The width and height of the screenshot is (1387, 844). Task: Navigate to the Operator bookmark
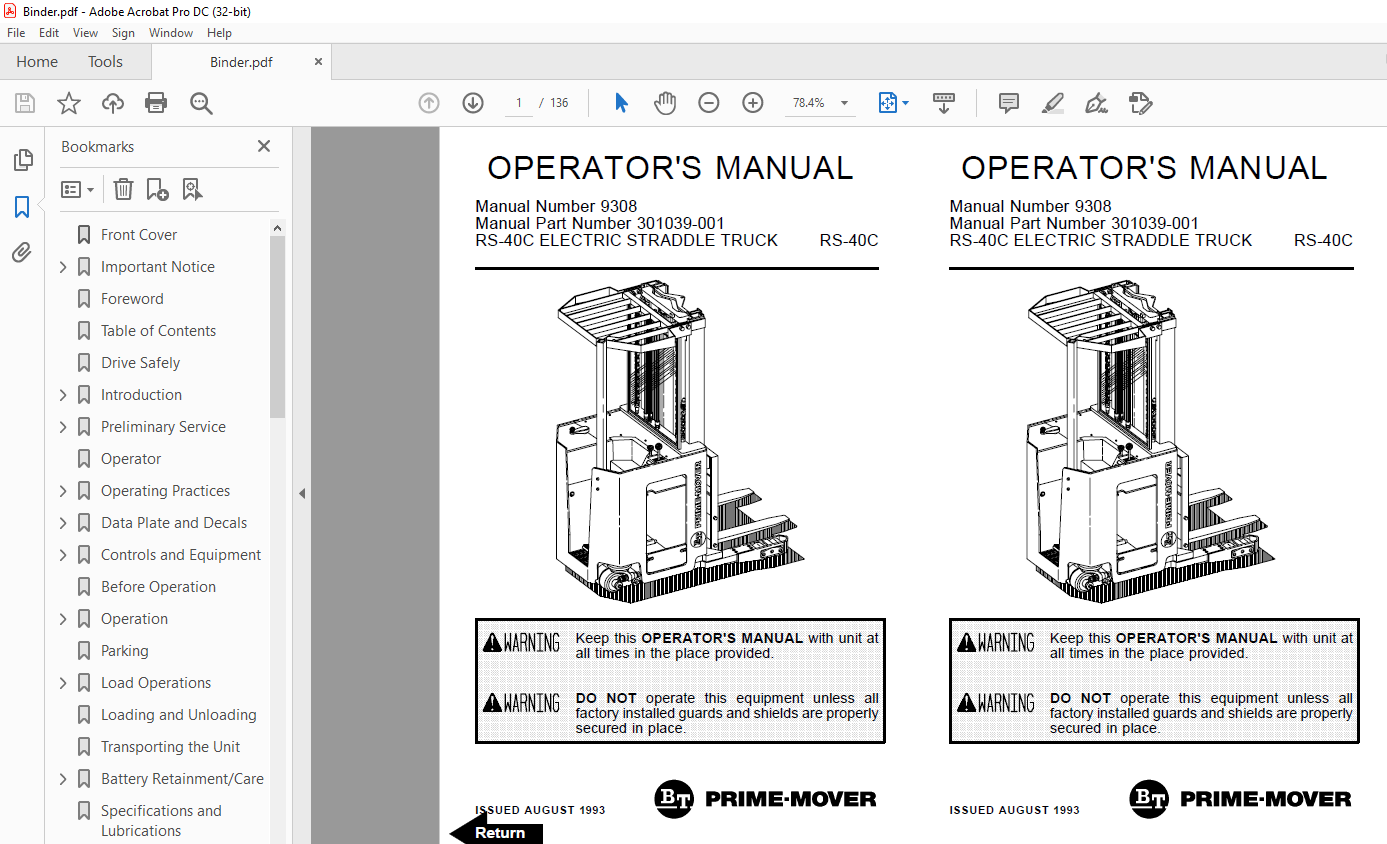click(131, 459)
